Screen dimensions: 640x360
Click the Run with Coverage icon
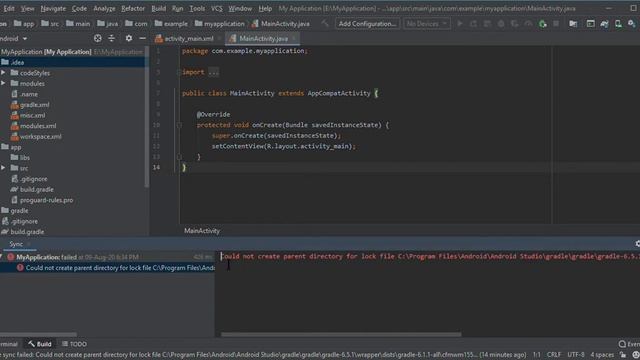click(515, 24)
